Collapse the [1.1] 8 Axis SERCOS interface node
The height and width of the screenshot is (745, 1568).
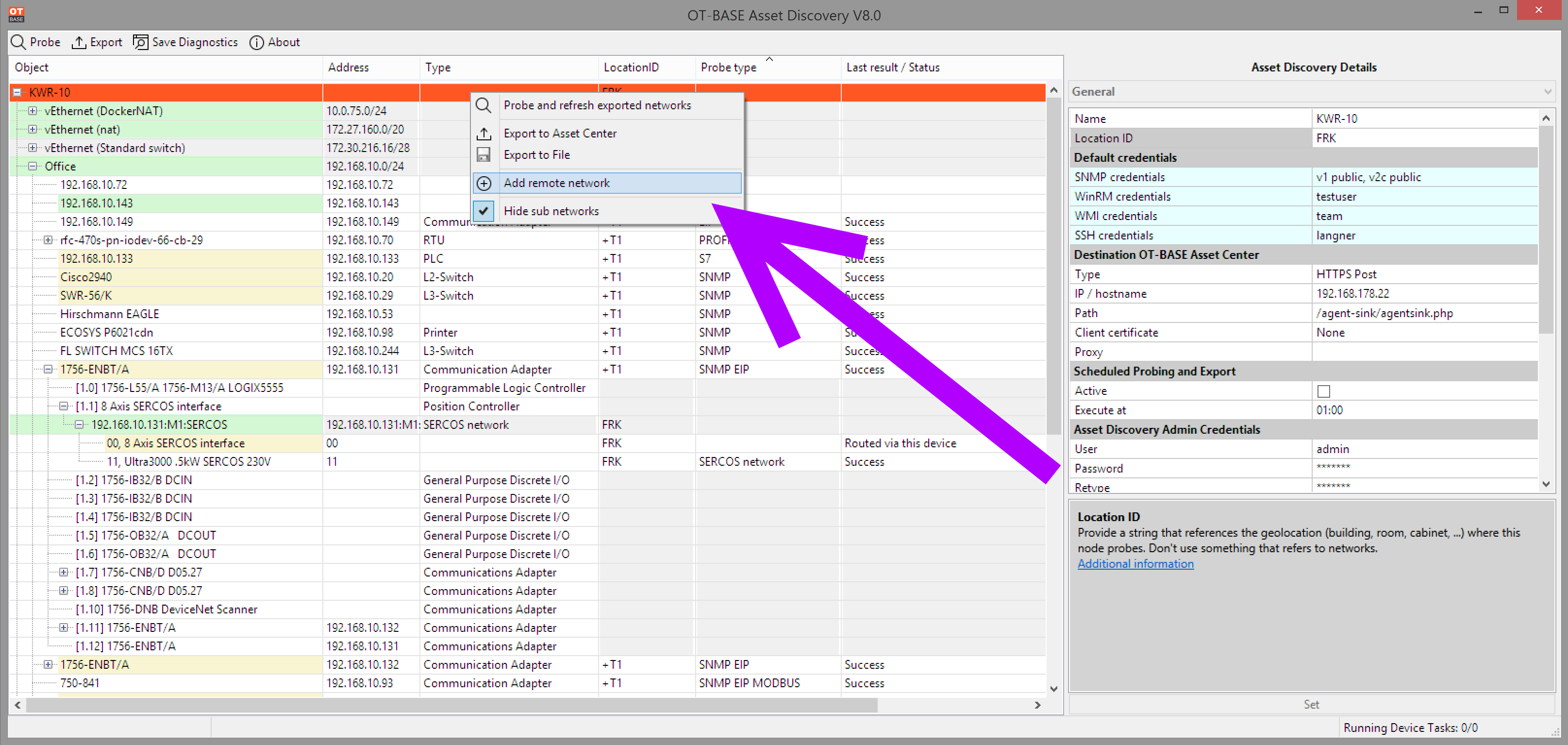point(63,406)
